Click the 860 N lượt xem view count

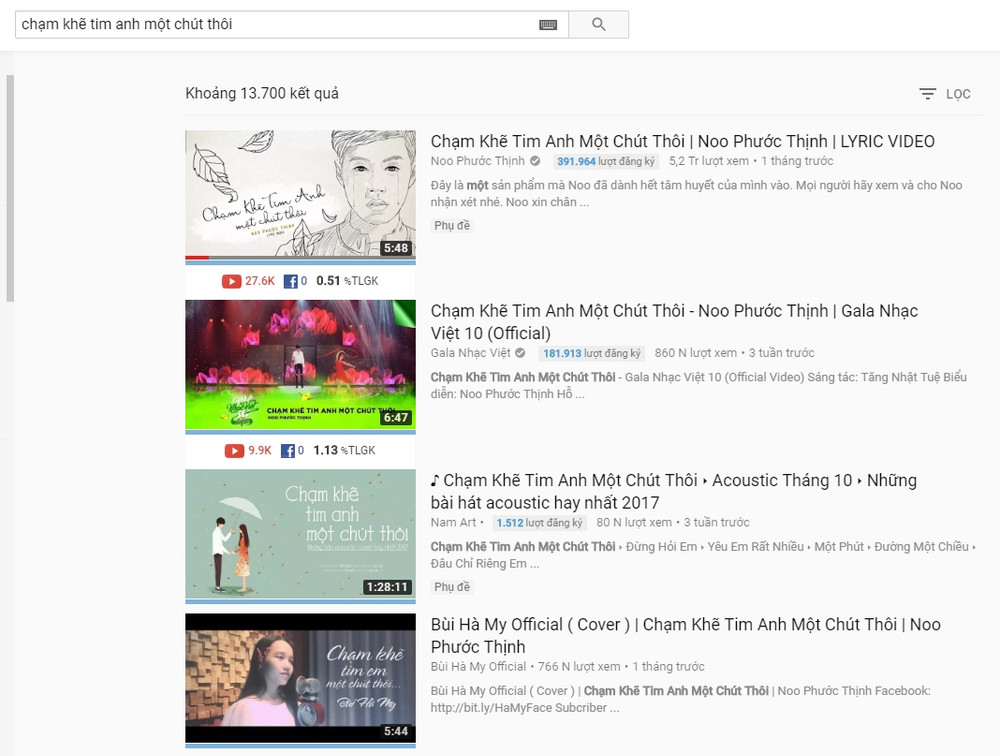coord(696,353)
